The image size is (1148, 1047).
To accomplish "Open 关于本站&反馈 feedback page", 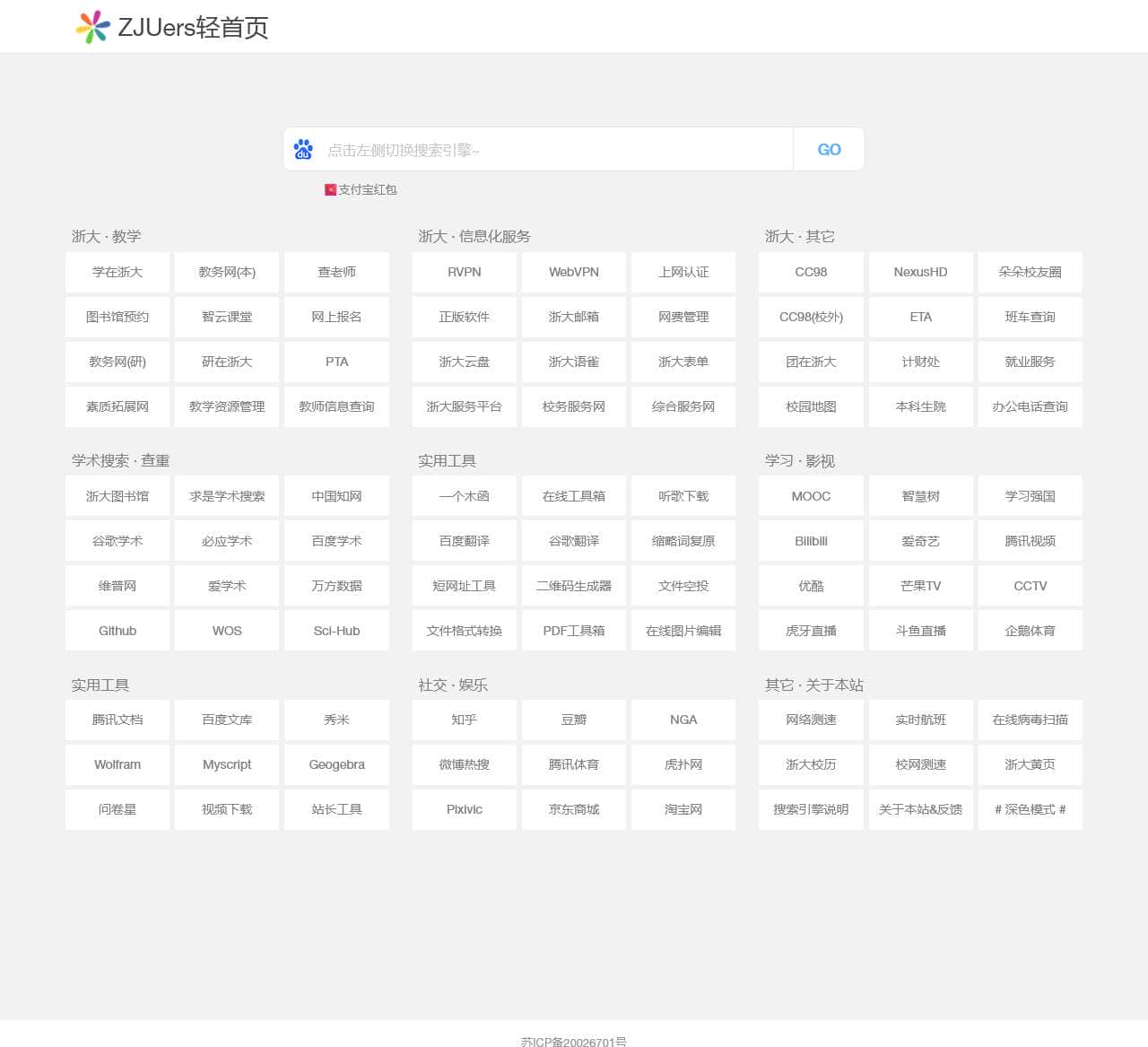I will [x=920, y=809].
